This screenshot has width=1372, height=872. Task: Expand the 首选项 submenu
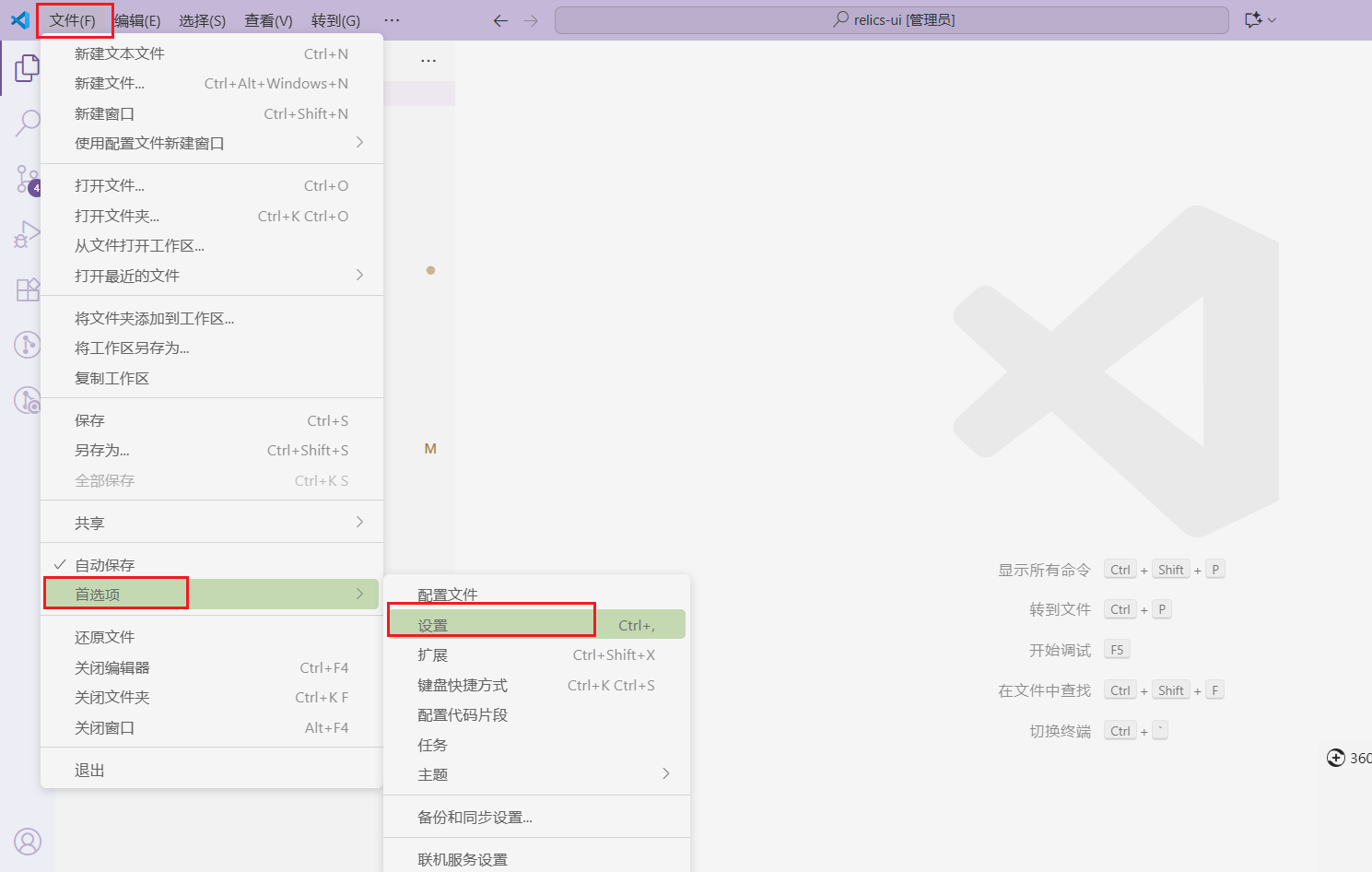212,595
